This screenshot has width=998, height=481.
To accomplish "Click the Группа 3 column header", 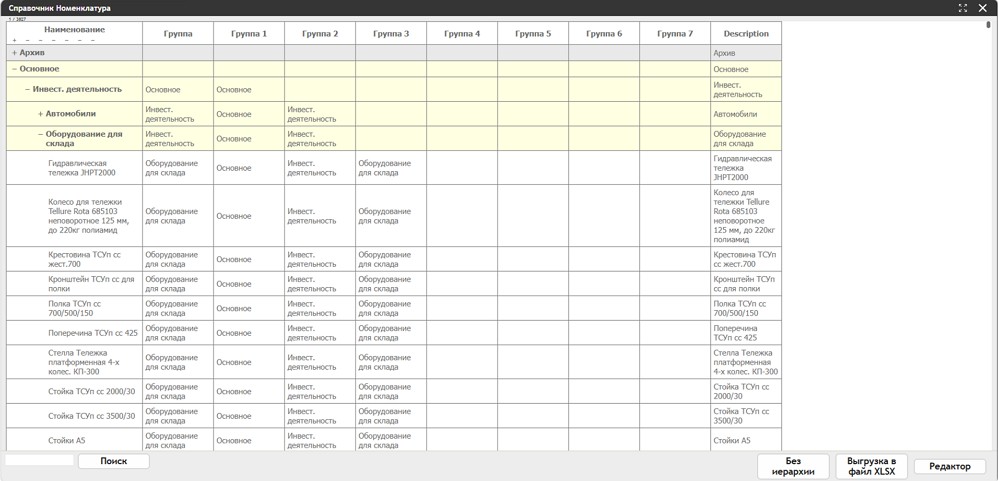I will coord(391,34).
